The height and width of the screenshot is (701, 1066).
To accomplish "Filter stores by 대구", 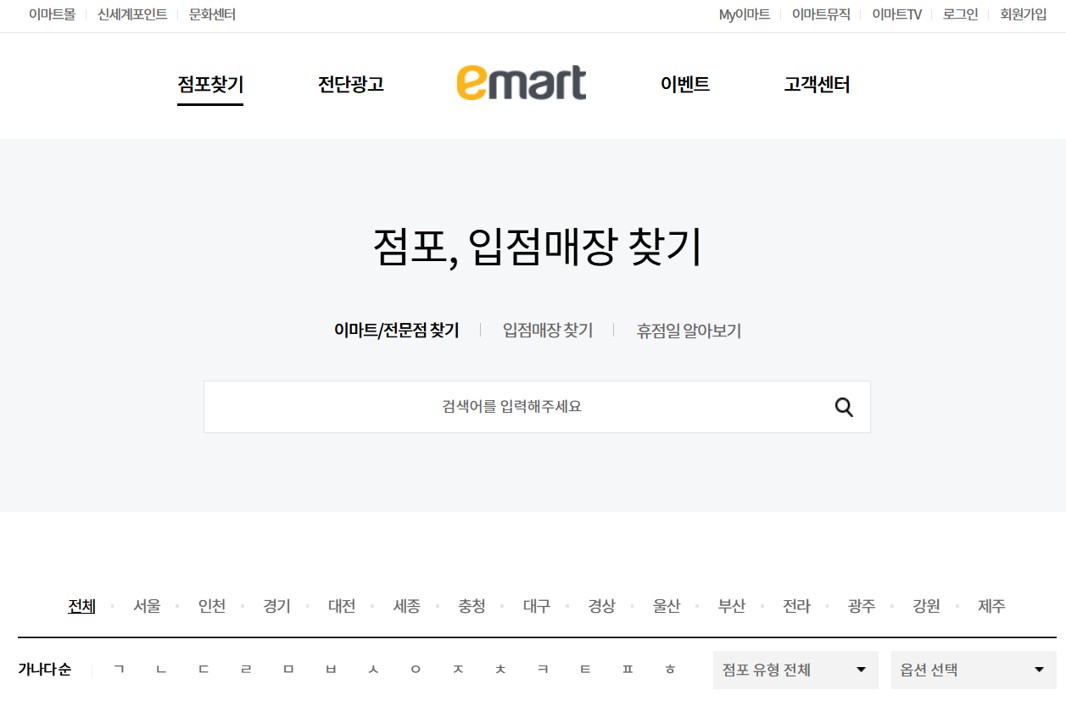I will click(536, 606).
